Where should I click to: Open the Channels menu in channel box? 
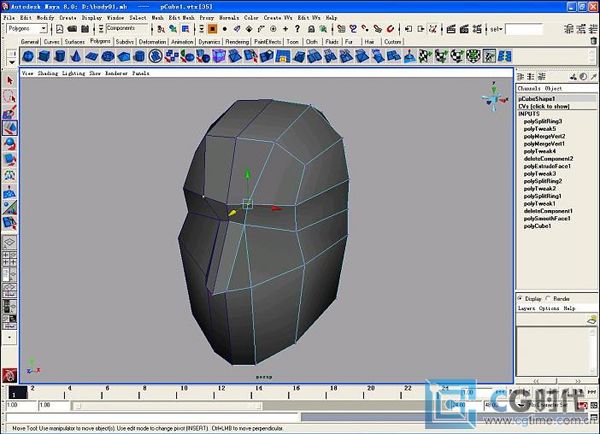point(529,88)
